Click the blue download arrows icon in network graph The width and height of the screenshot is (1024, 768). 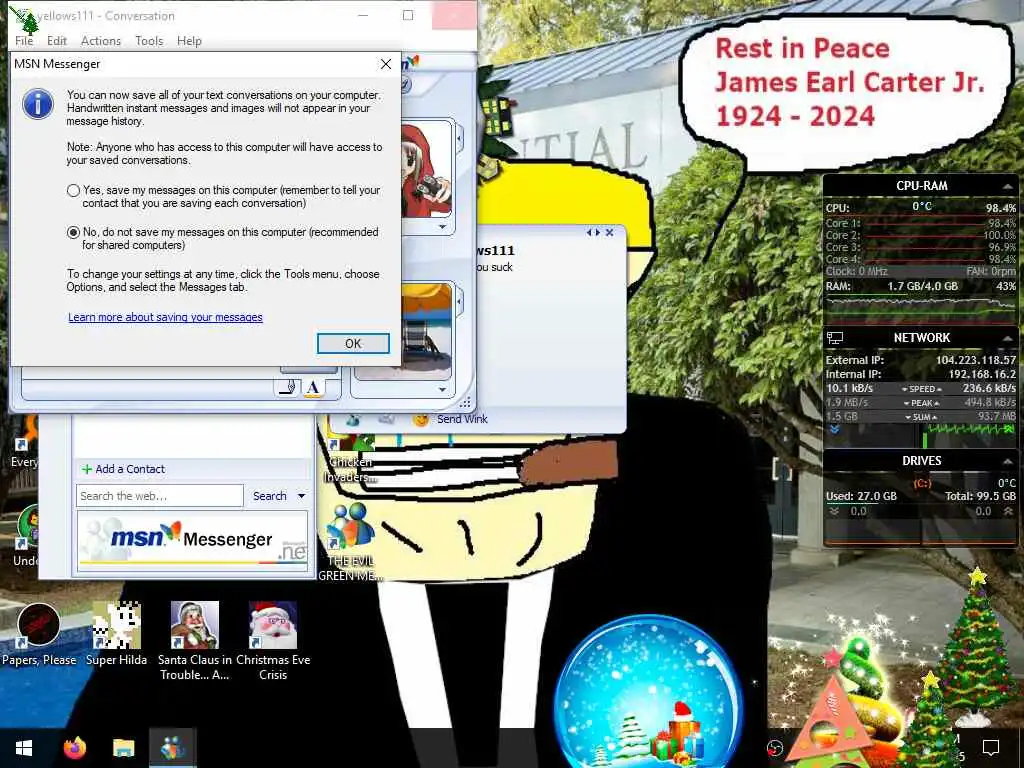click(835, 430)
